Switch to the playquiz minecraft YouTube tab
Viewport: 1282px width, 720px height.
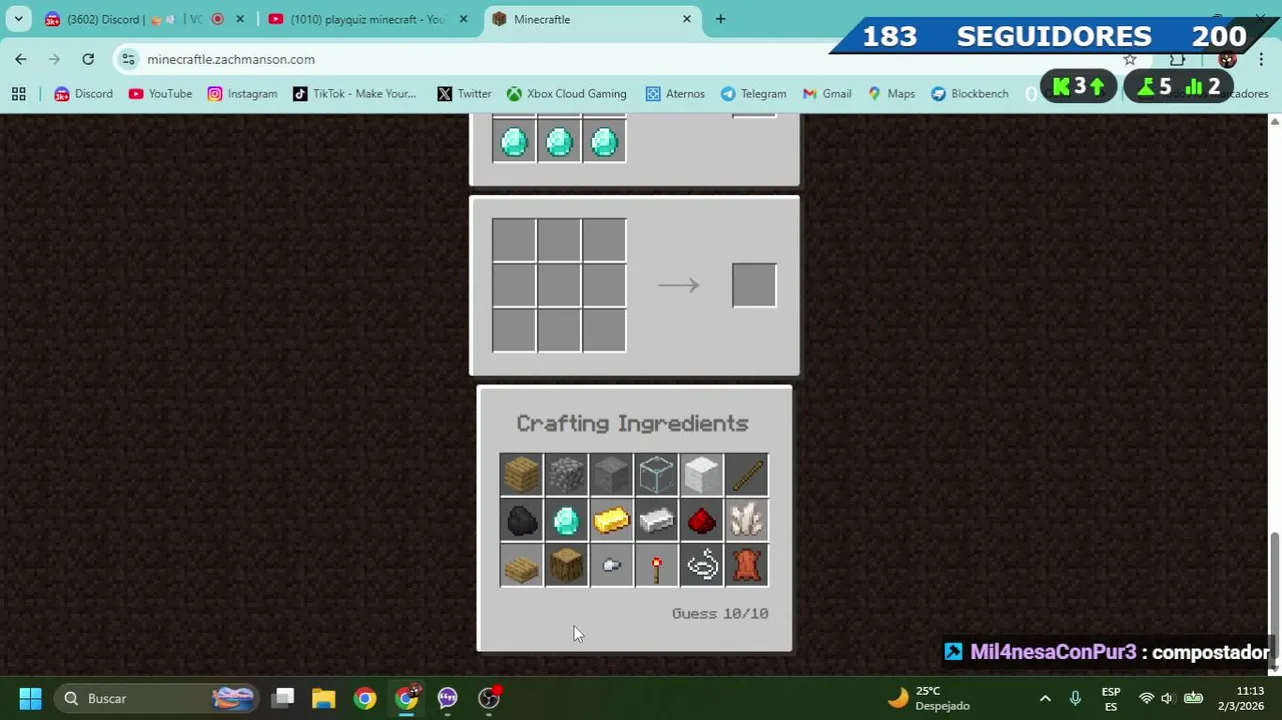point(367,19)
